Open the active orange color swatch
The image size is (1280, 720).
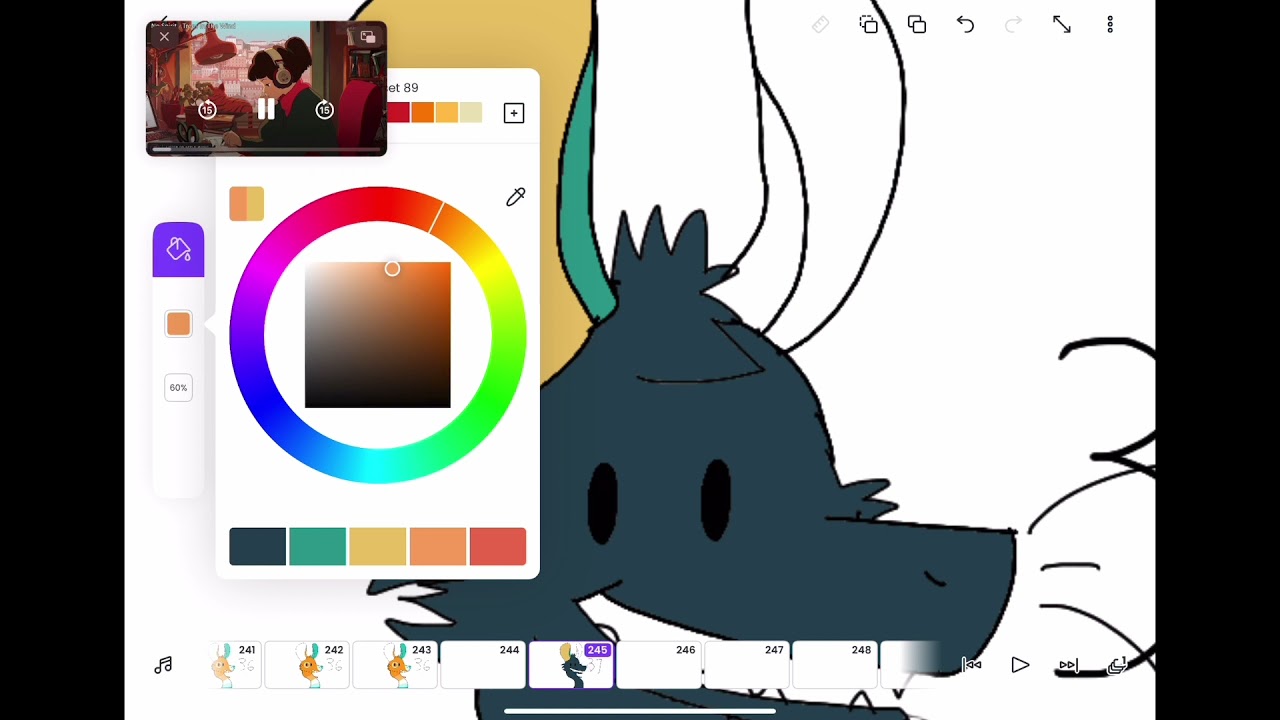[178, 324]
